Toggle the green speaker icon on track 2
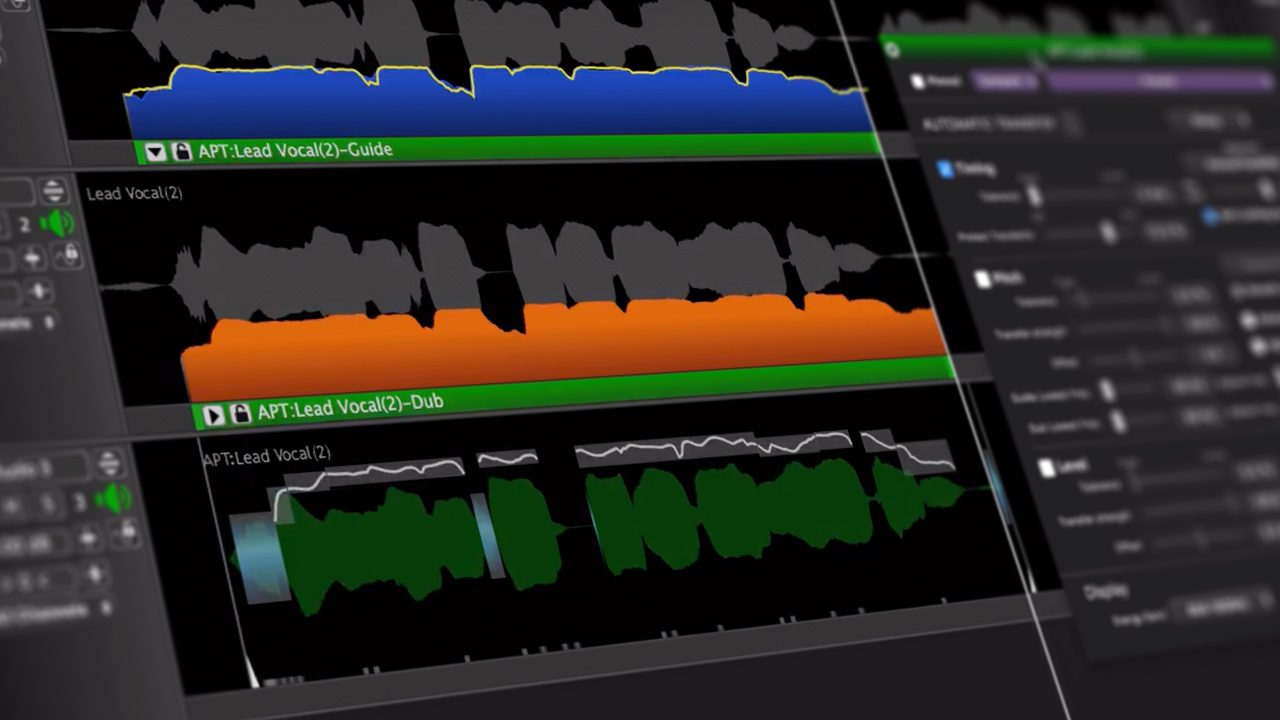The image size is (1280, 720). point(58,223)
